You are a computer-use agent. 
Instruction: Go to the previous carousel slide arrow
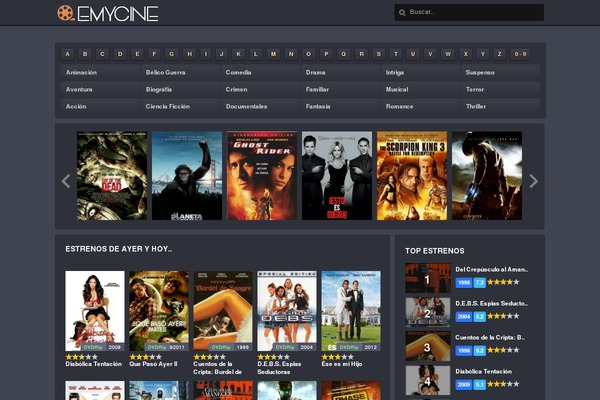tap(66, 181)
